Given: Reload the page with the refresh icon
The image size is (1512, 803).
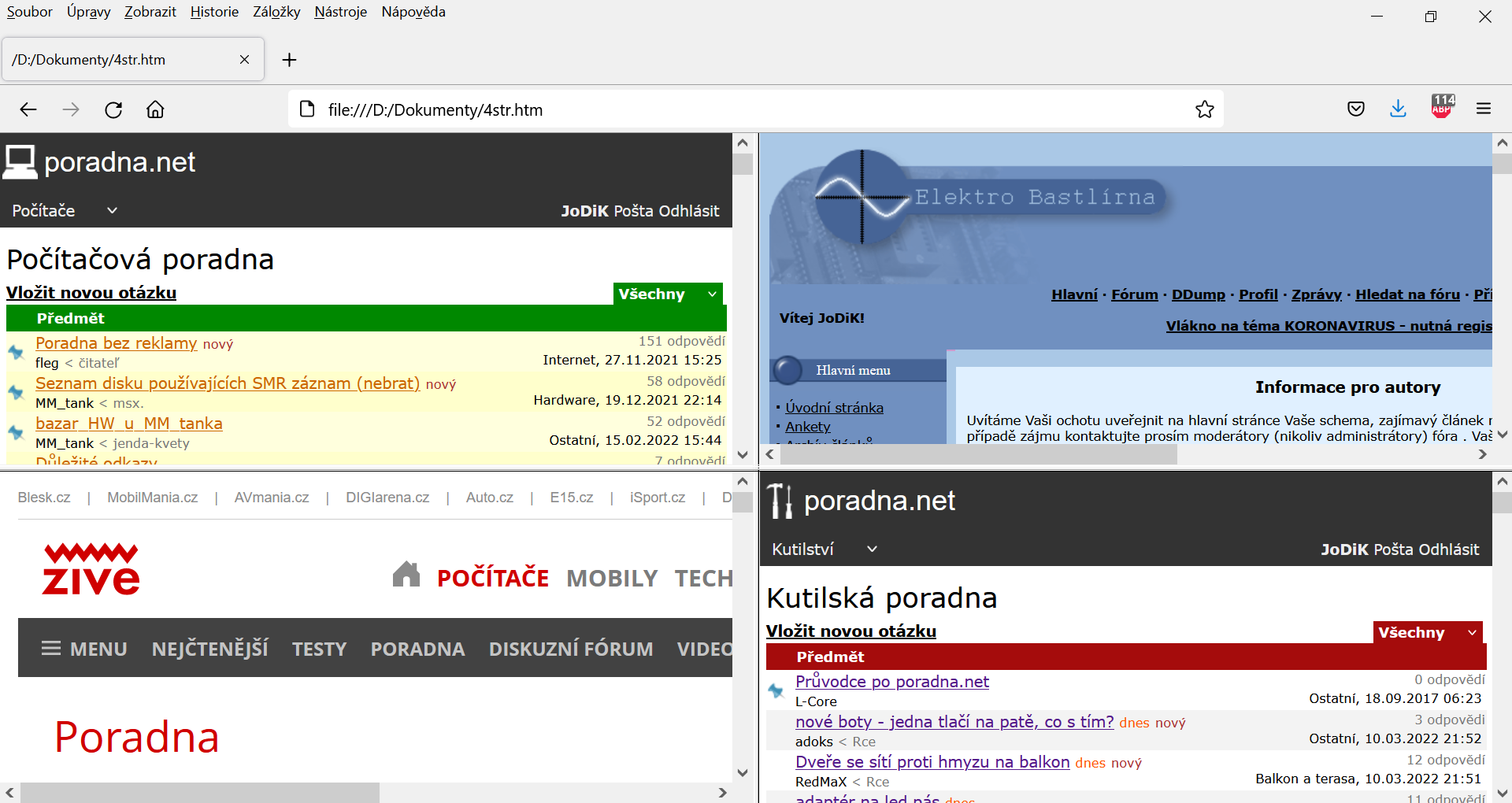Looking at the screenshot, I should click(113, 109).
